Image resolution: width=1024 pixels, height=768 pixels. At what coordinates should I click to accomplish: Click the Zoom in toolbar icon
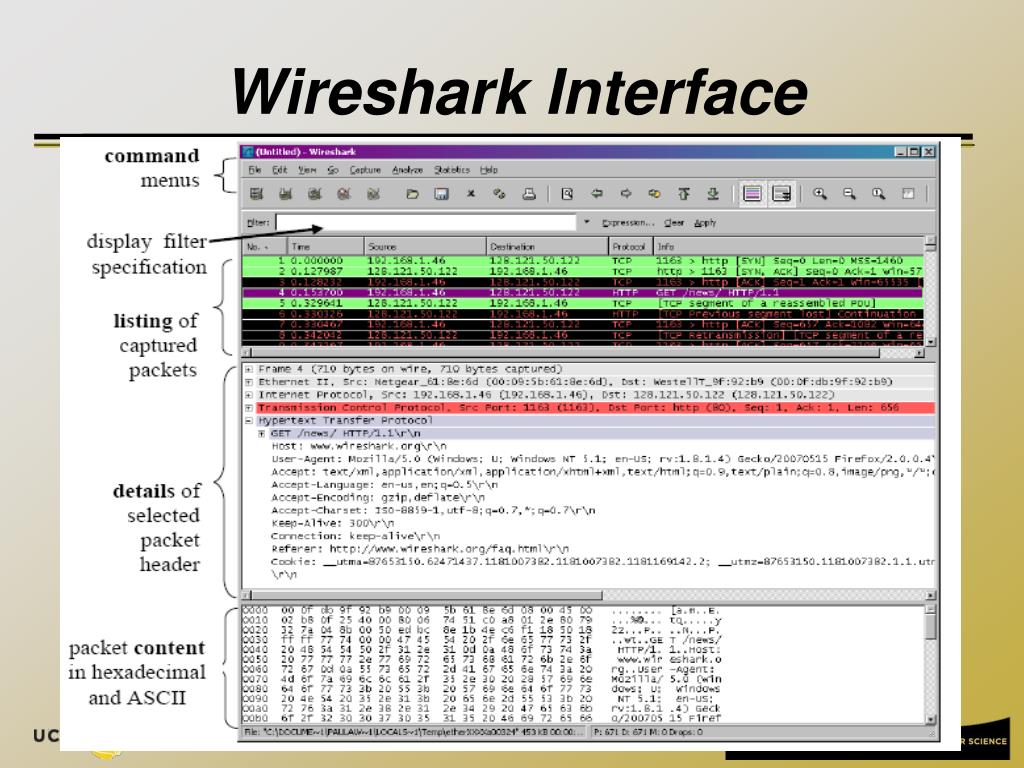(820, 194)
